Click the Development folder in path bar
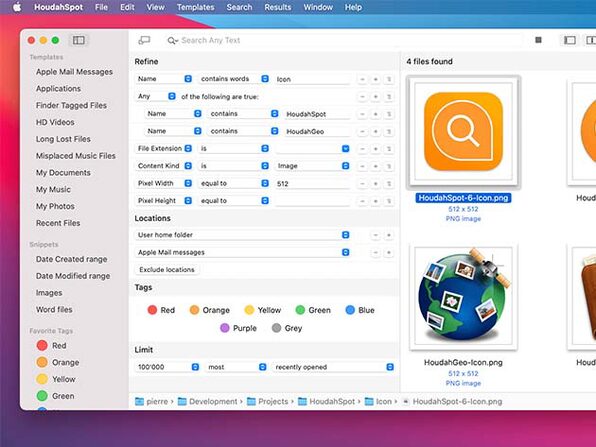 tap(208, 401)
